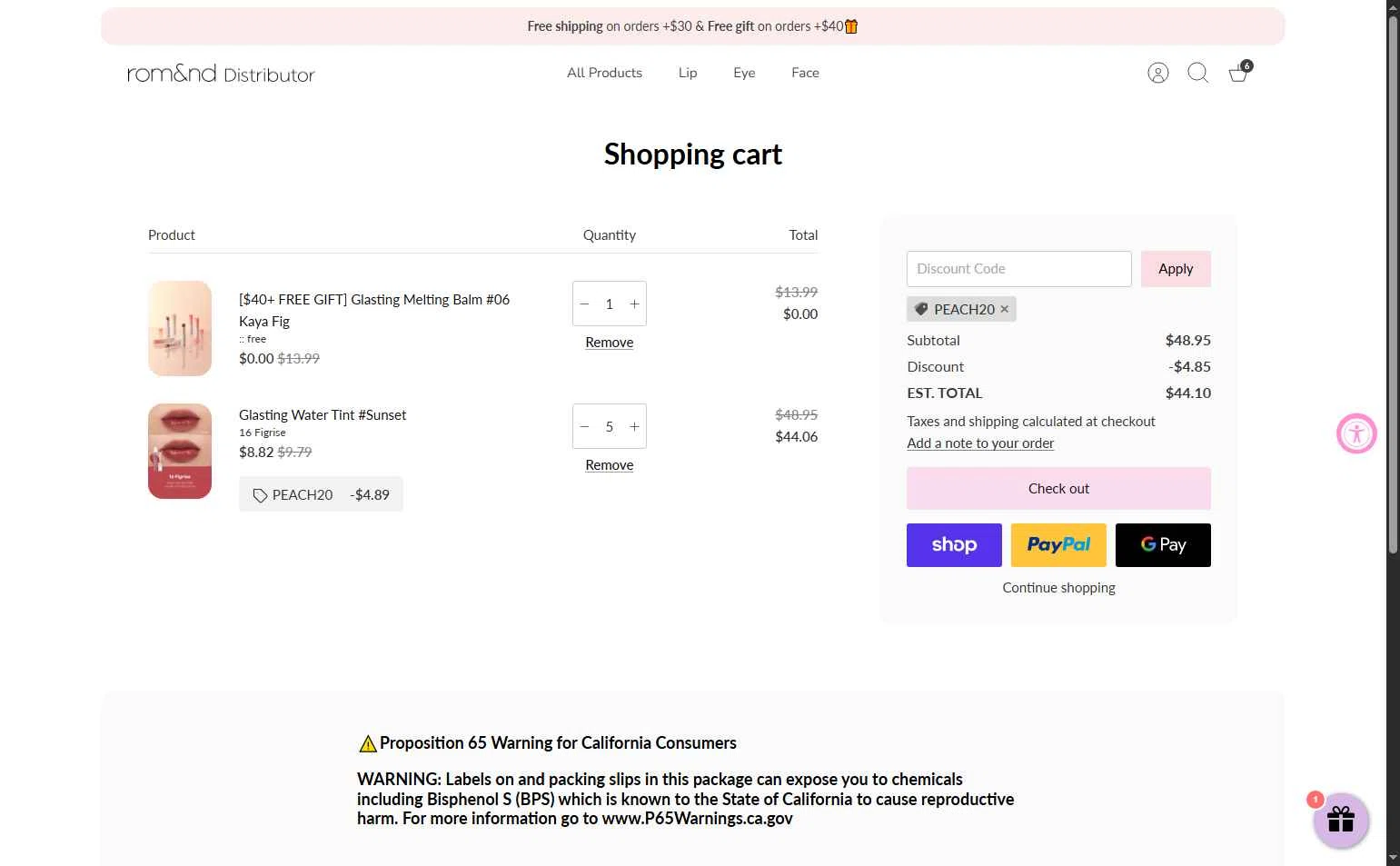Image resolution: width=1400 pixels, height=866 pixels.
Task: Click the Melting Balm line total $0.00
Action: coord(800,314)
